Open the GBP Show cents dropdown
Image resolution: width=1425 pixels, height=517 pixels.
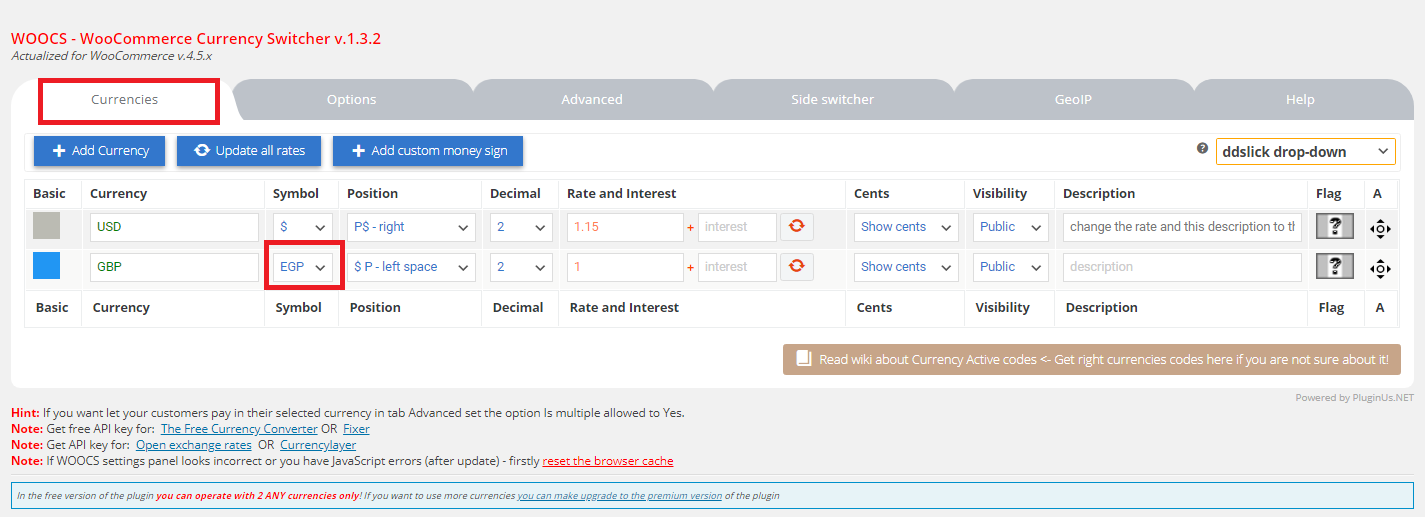(x=906, y=267)
